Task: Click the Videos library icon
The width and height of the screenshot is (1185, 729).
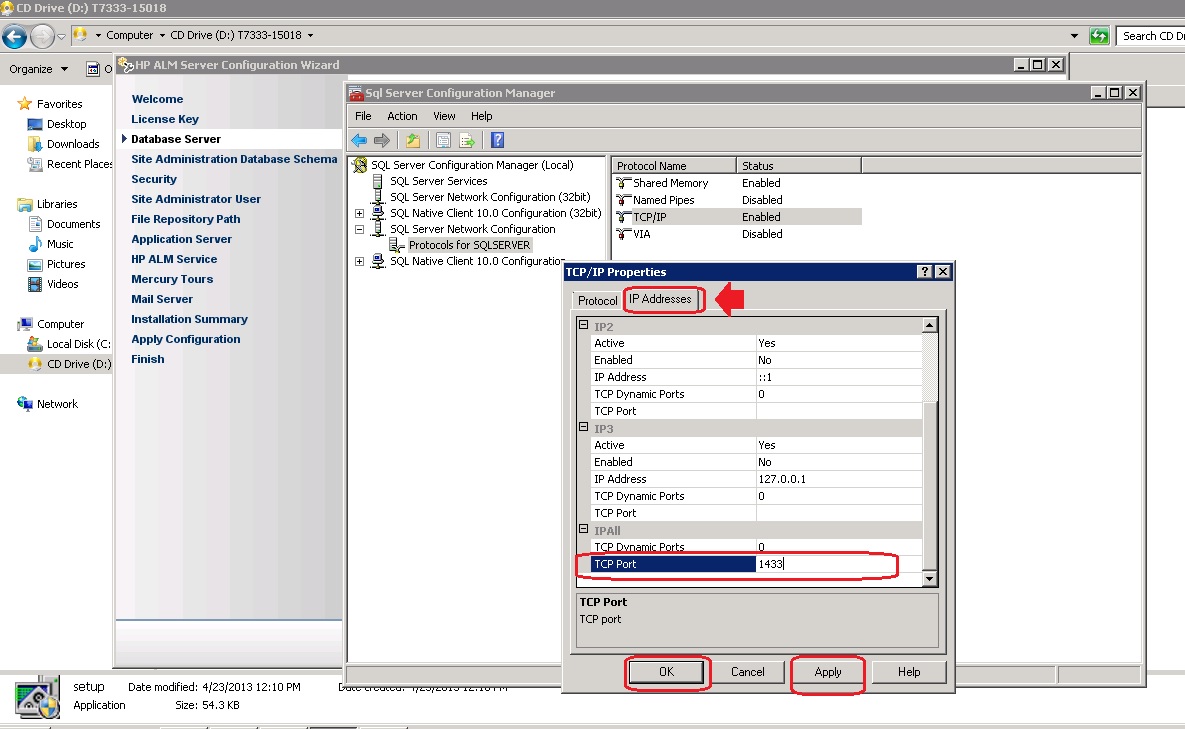Action: click(x=35, y=284)
